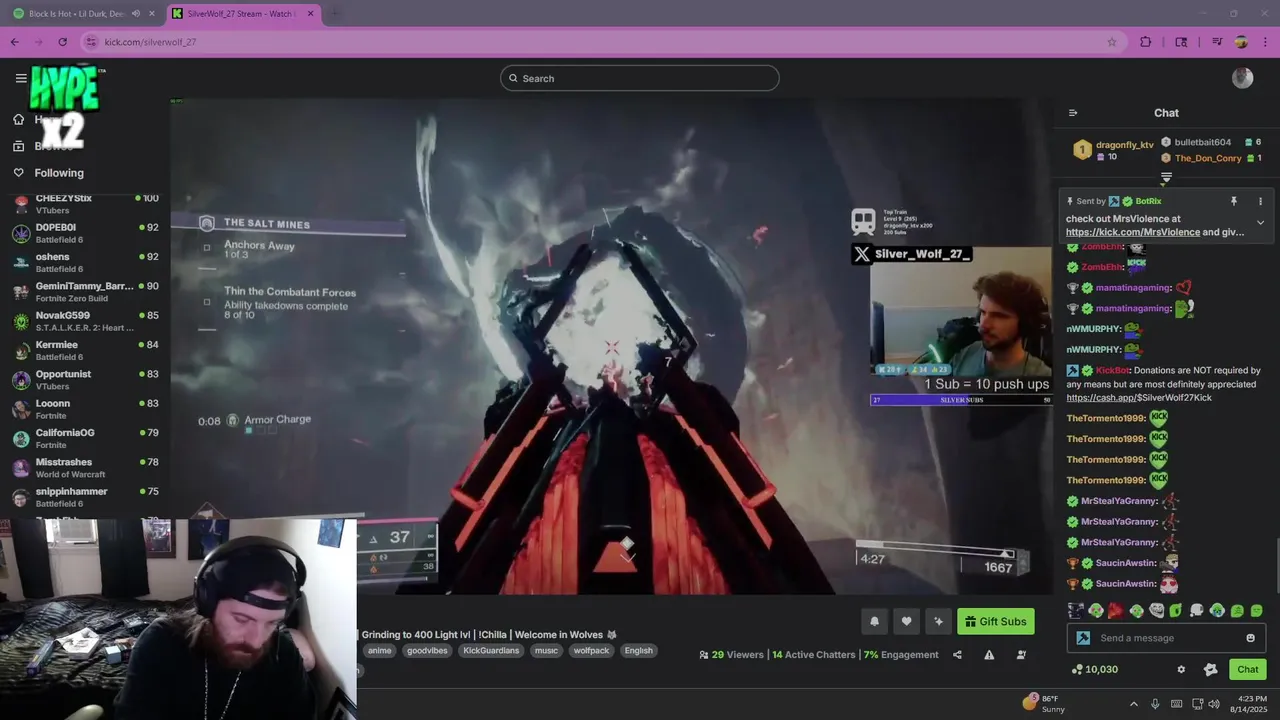Click the KickGuardians stream tag
This screenshot has height=720, width=1280.
[491, 651]
